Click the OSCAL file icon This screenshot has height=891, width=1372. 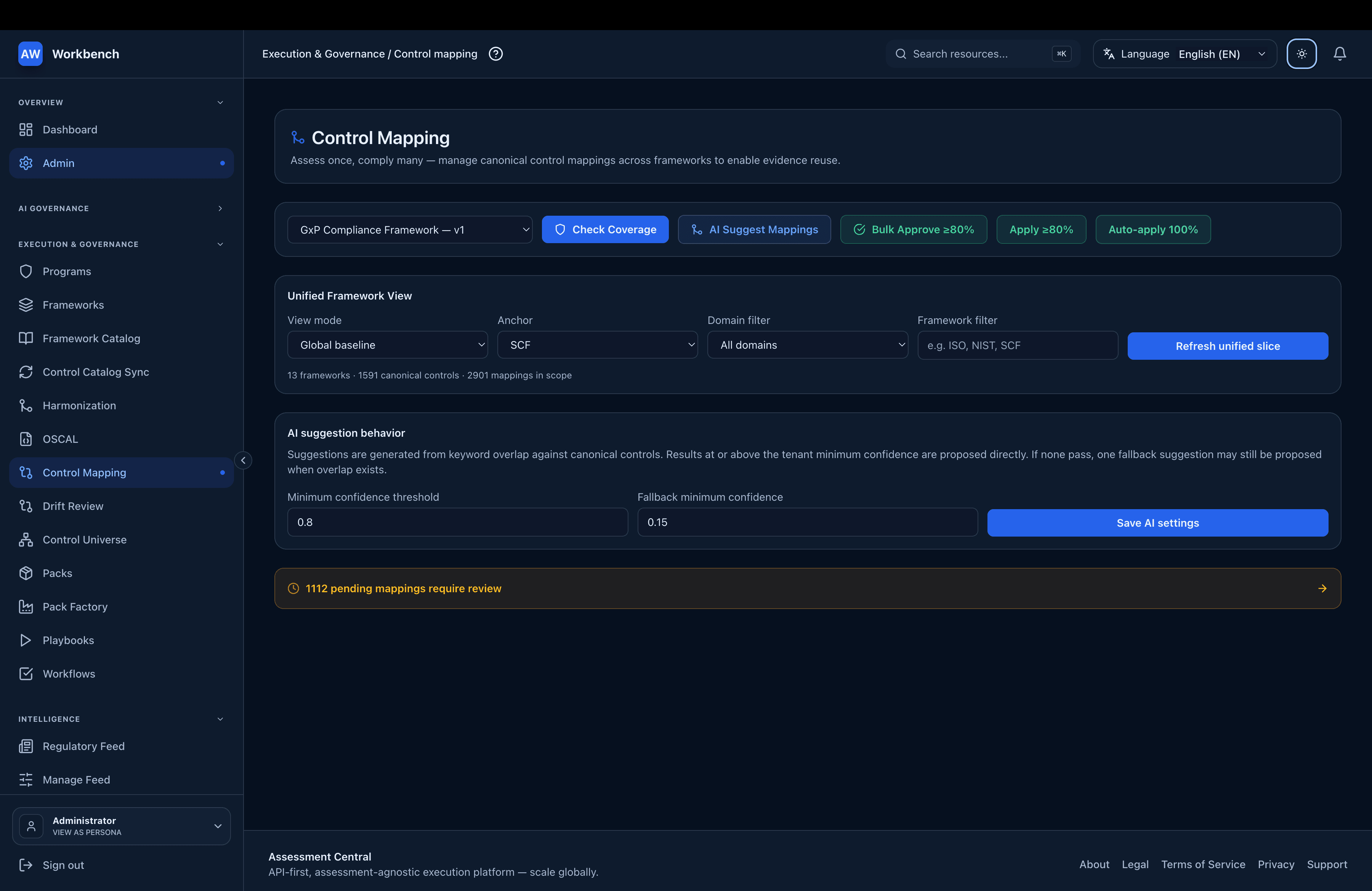pos(26,439)
